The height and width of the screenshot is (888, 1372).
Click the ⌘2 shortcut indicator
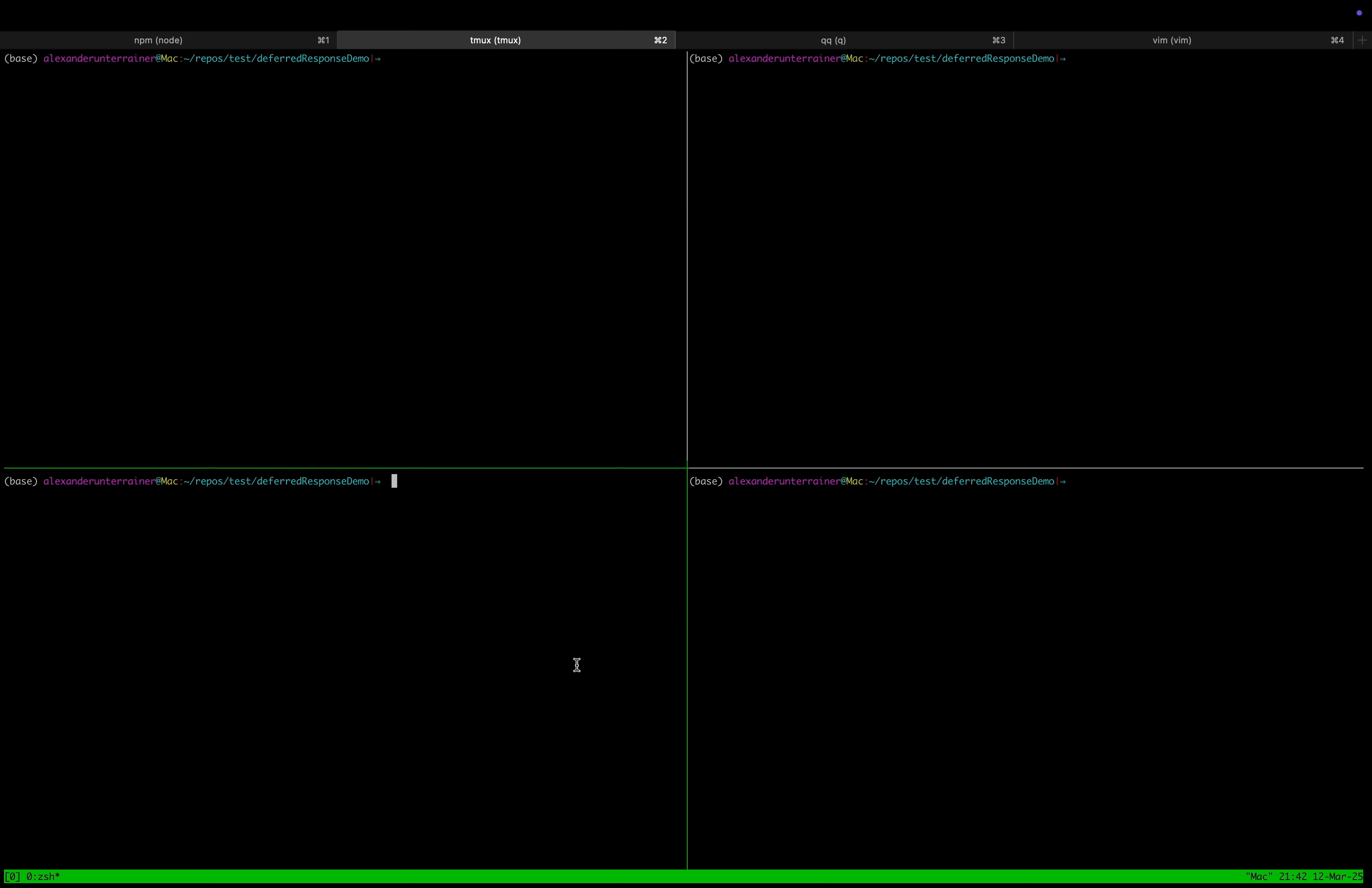tap(660, 41)
